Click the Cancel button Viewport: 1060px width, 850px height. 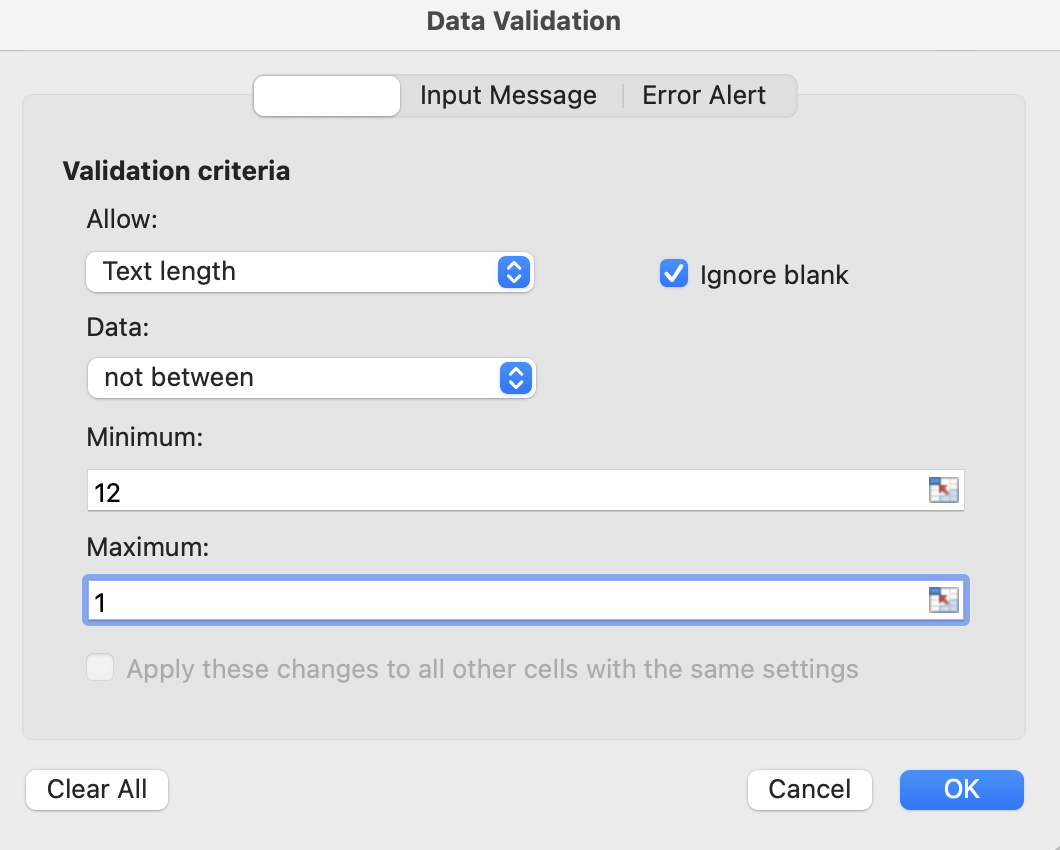[x=809, y=789]
